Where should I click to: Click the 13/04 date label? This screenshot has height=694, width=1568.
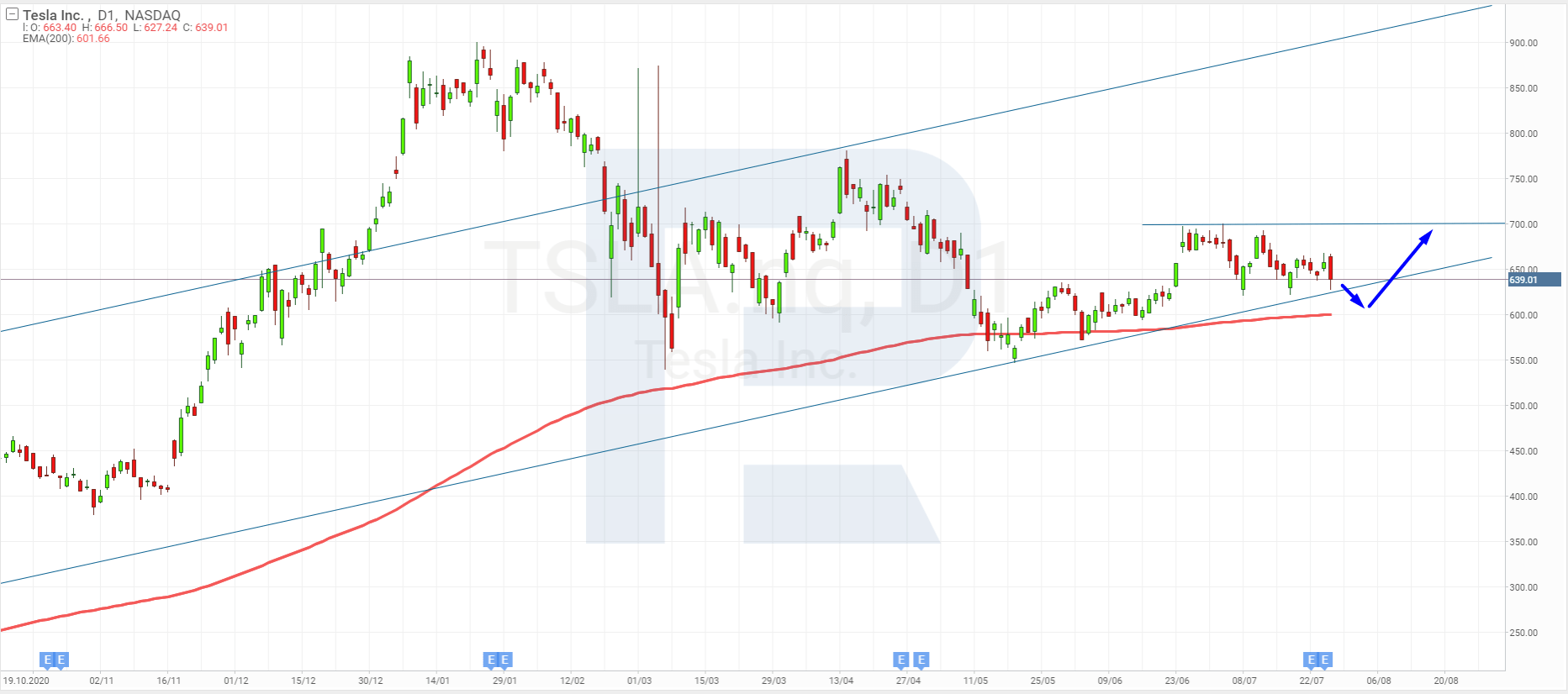point(841,681)
